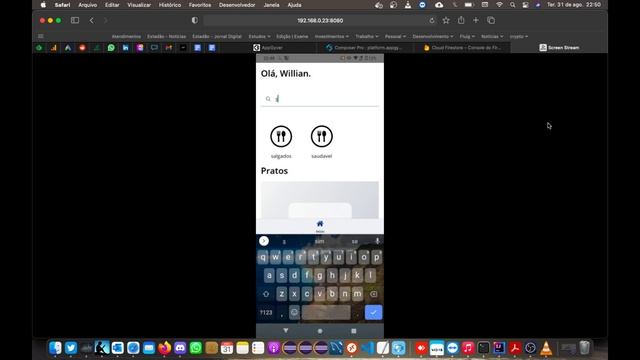
Task: Tap the keyboard microphone icon
Action: click(377, 241)
